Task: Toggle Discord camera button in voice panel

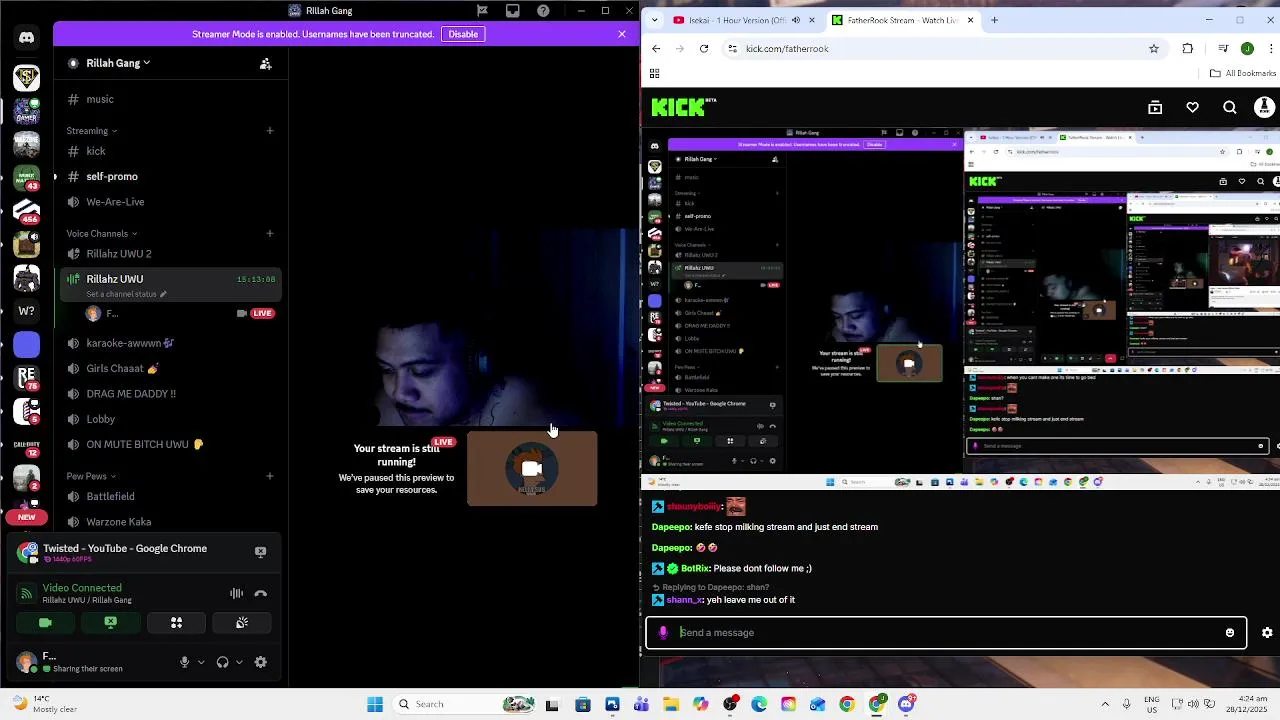Action: (x=45, y=622)
